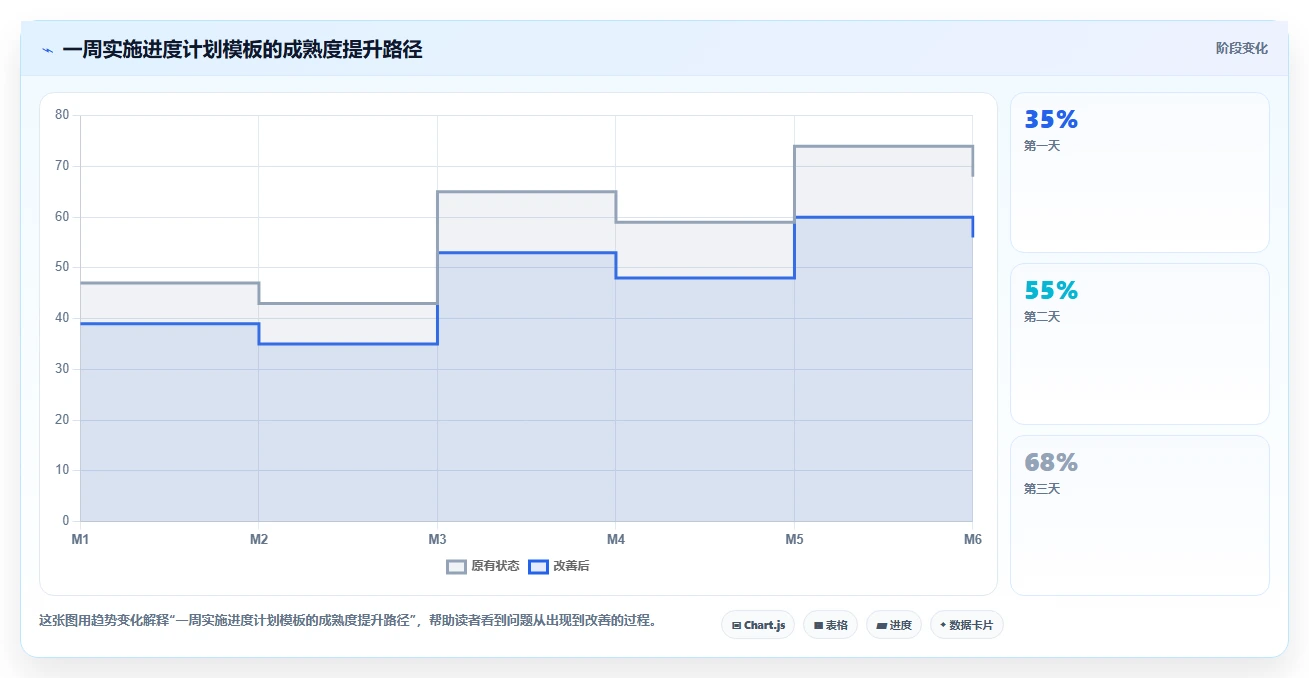This screenshot has width=1309, height=678.
Task: Click the blue 改善后 legend swatch
Action: pos(538,566)
